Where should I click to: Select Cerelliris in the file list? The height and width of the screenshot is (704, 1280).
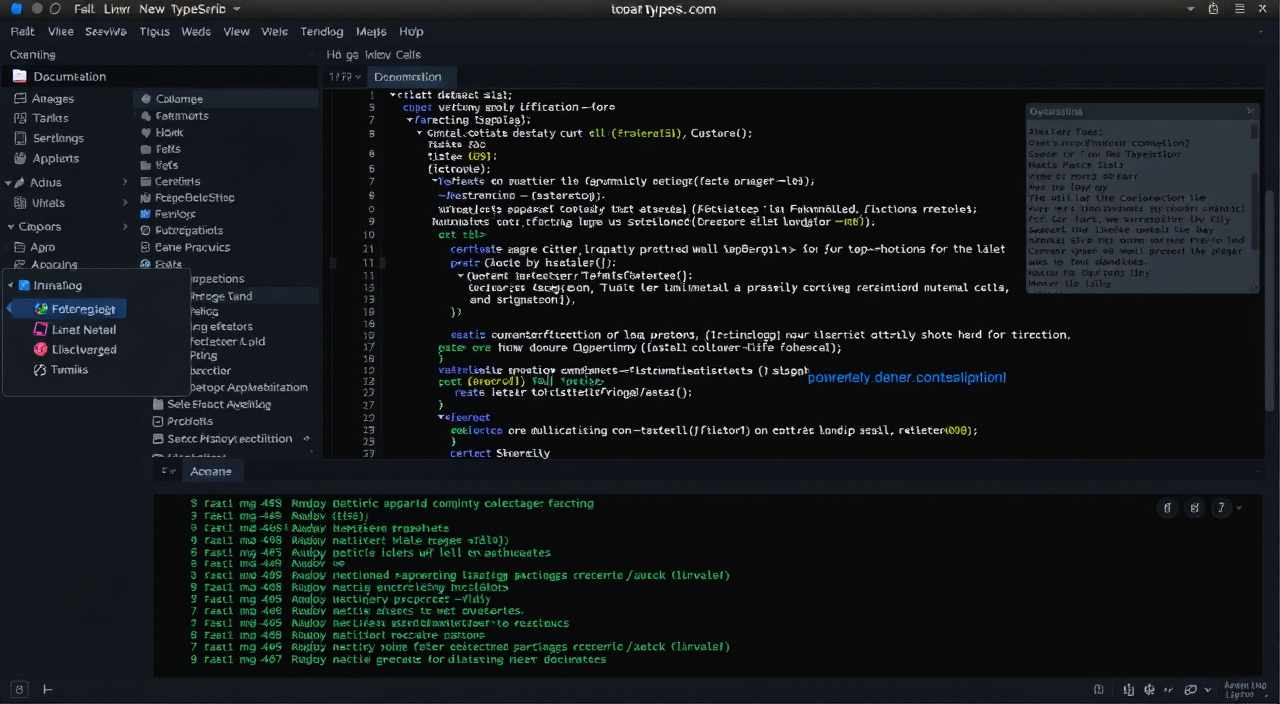click(178, 182)
